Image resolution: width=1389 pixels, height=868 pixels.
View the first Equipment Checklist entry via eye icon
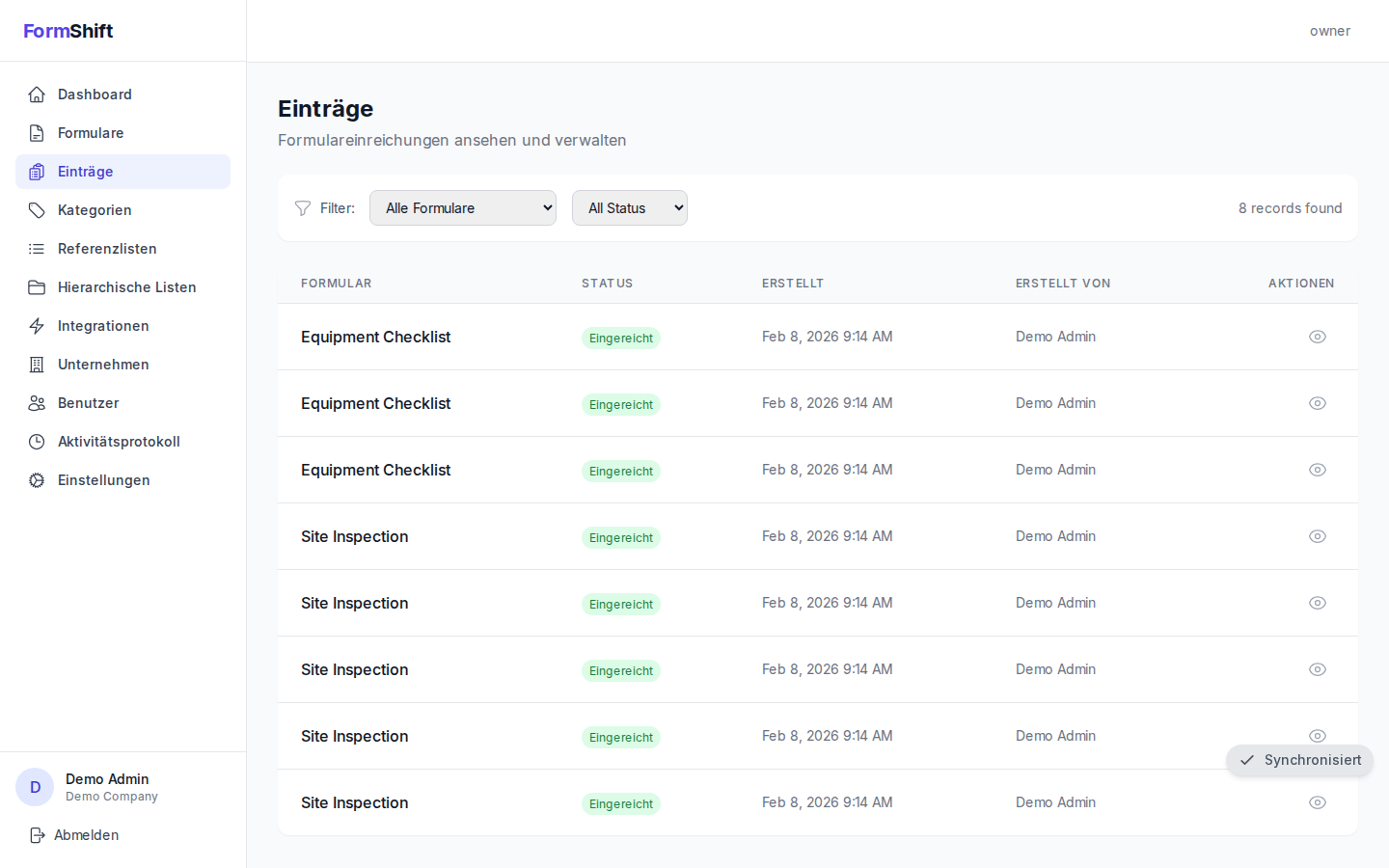(x=1317, y=337)
